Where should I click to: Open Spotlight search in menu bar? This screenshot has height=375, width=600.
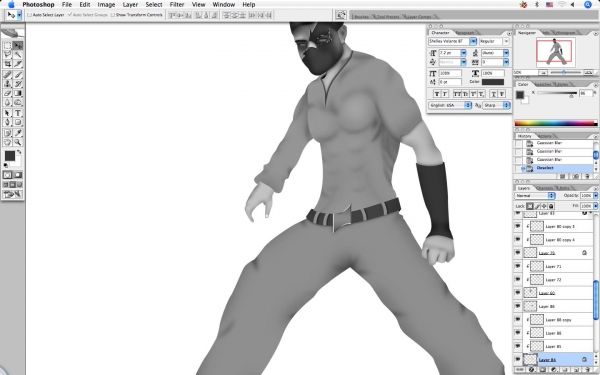point(588,5)
